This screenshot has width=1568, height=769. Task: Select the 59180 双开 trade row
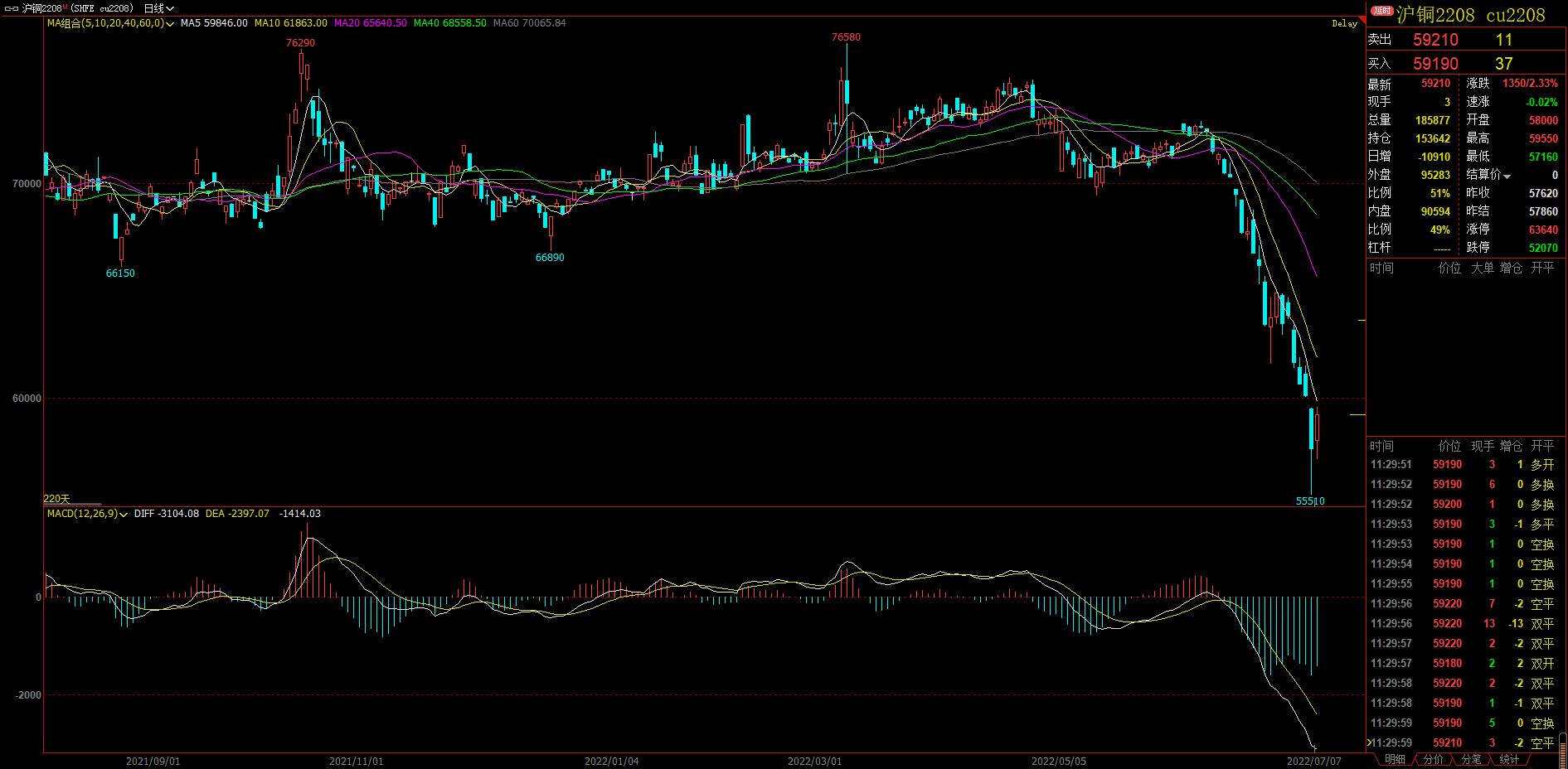1464,664
